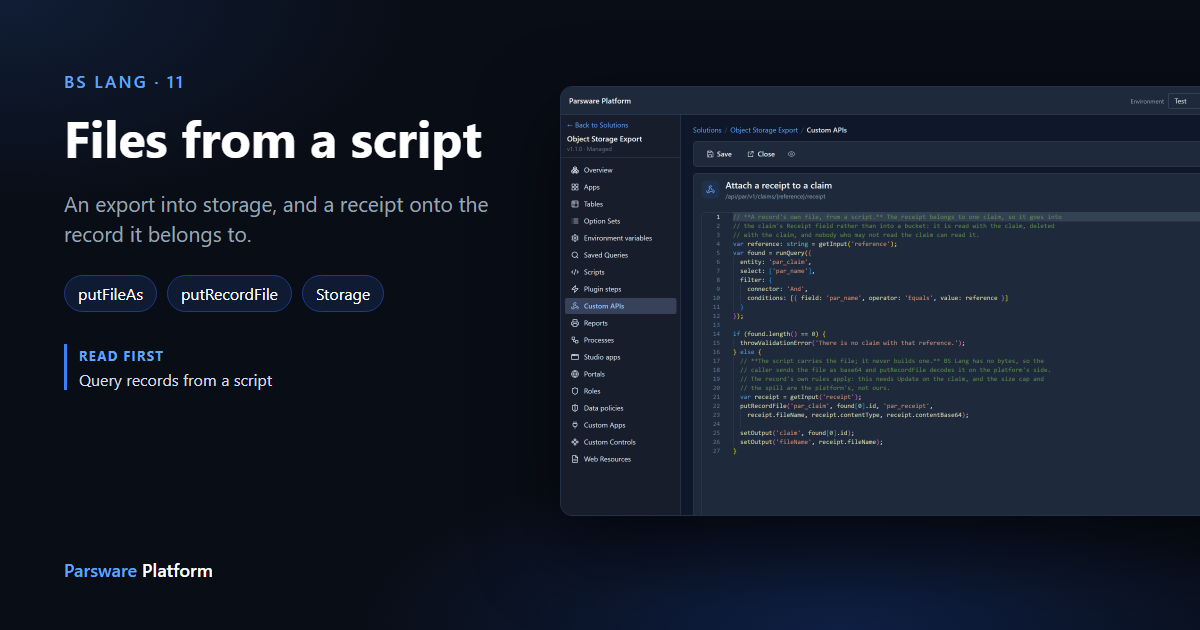This screenshot has height=630, width=1200.
Task: Click the Custom Apps icon
Action: (574, 425)
